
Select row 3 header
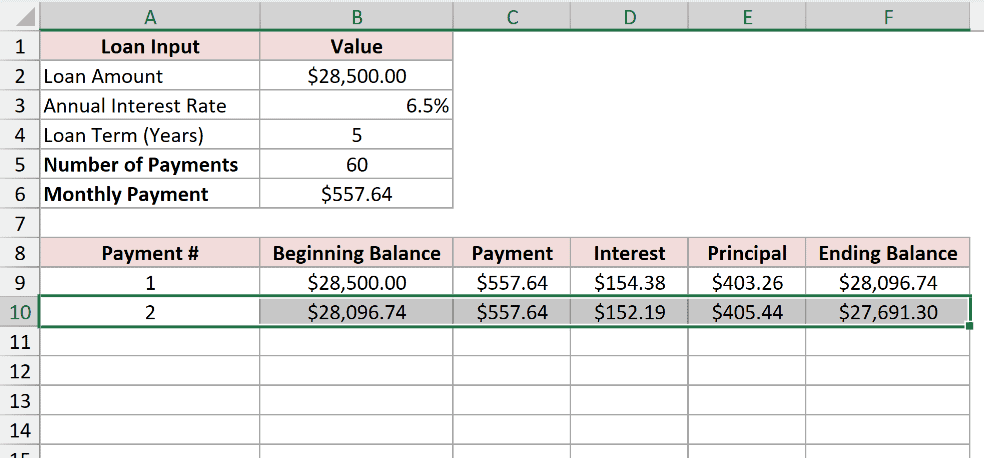click(x=20, y=105)
